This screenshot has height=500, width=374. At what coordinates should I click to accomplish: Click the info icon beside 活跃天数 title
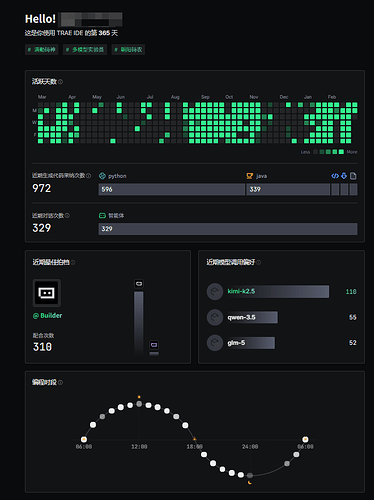[61, 82]
